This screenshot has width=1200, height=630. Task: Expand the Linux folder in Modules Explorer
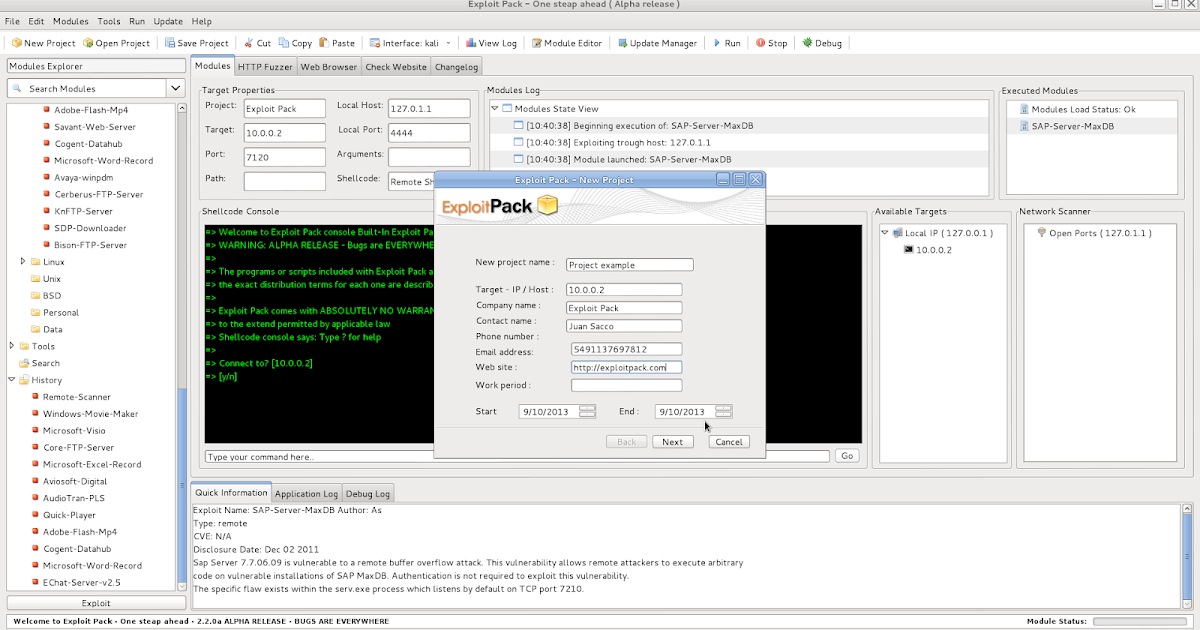click(x=23, y=261)
